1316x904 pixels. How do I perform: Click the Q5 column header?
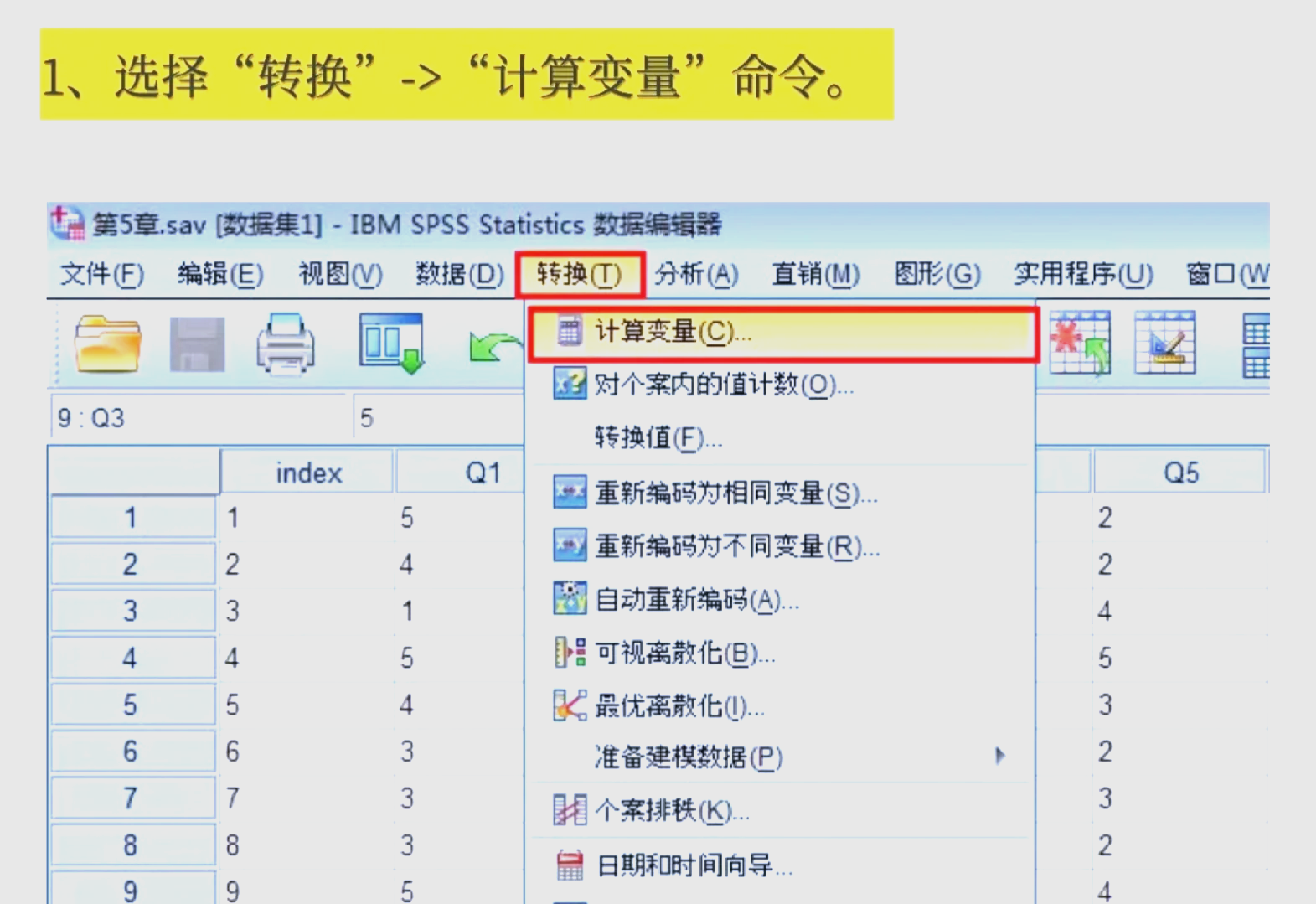tap(1179, 473)
